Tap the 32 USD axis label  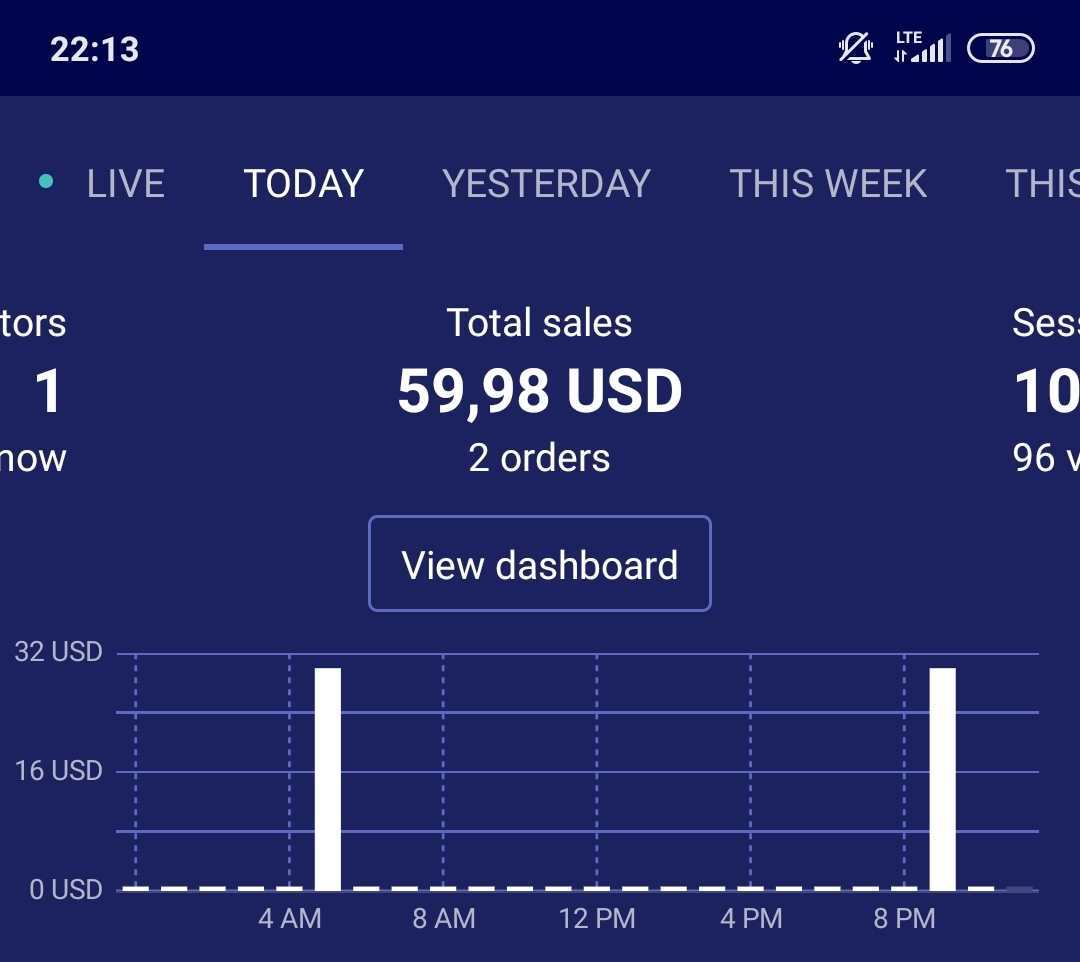[58, 652]
